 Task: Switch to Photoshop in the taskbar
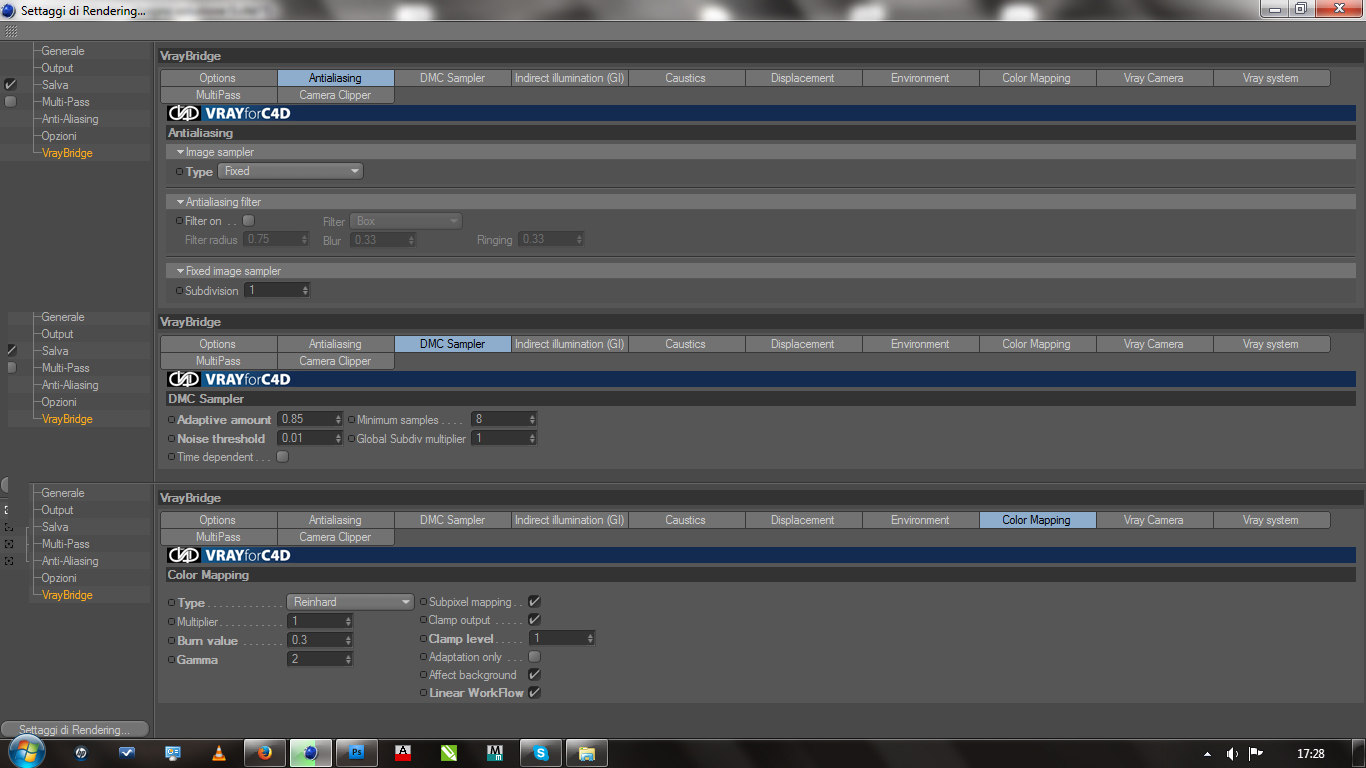356,753
